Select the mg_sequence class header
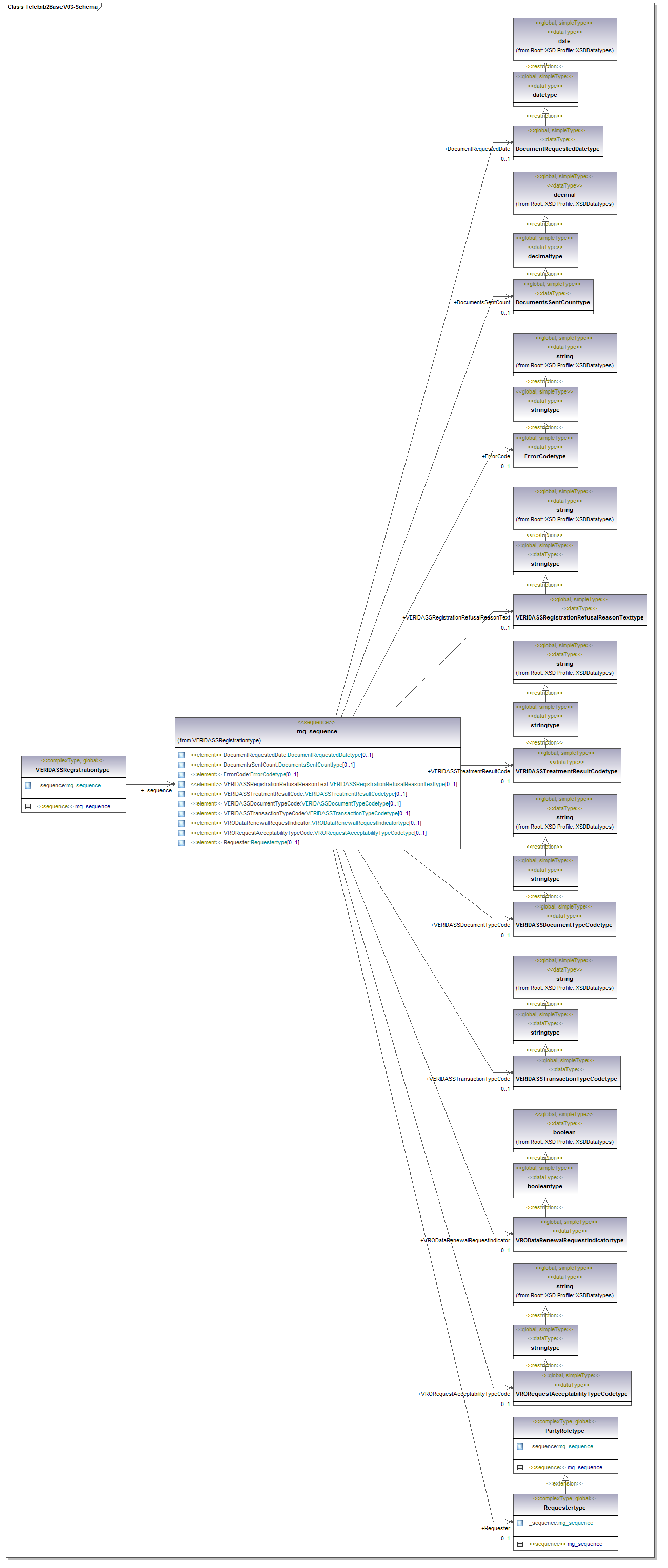The image size is (668, 1568). click(317, 732)
